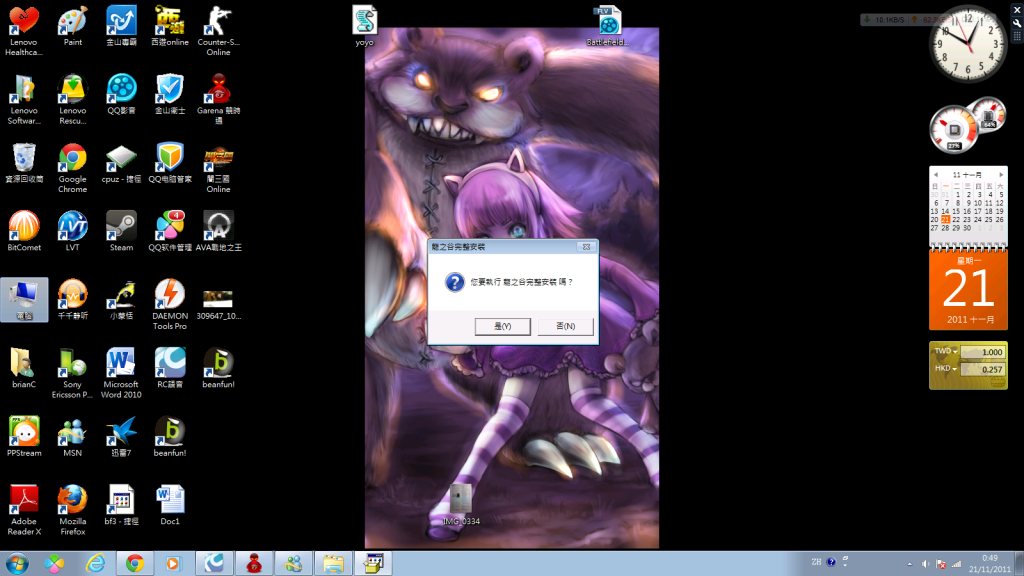Image resolution: width=1024 pixels, height=576 pixels.
Task: Open the four-color clover taskbar icon
Action: click(56, 563)
